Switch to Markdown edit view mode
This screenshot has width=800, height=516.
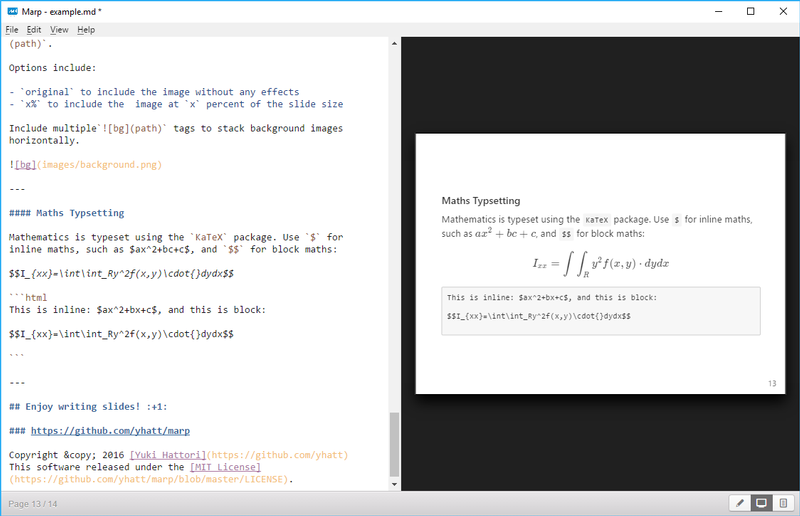[740, 504]
